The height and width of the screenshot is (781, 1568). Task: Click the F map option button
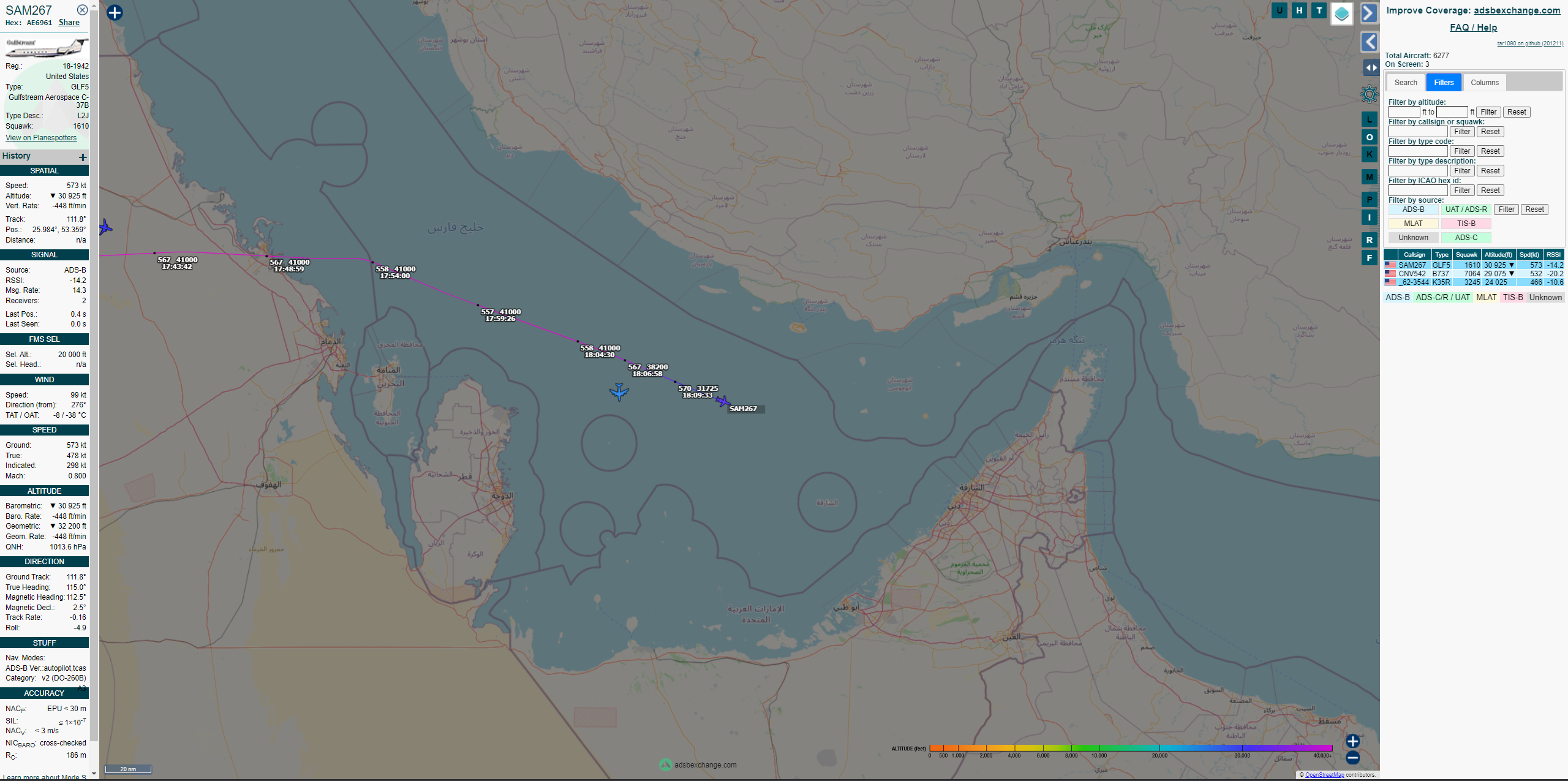click(x=1370, y=258)
